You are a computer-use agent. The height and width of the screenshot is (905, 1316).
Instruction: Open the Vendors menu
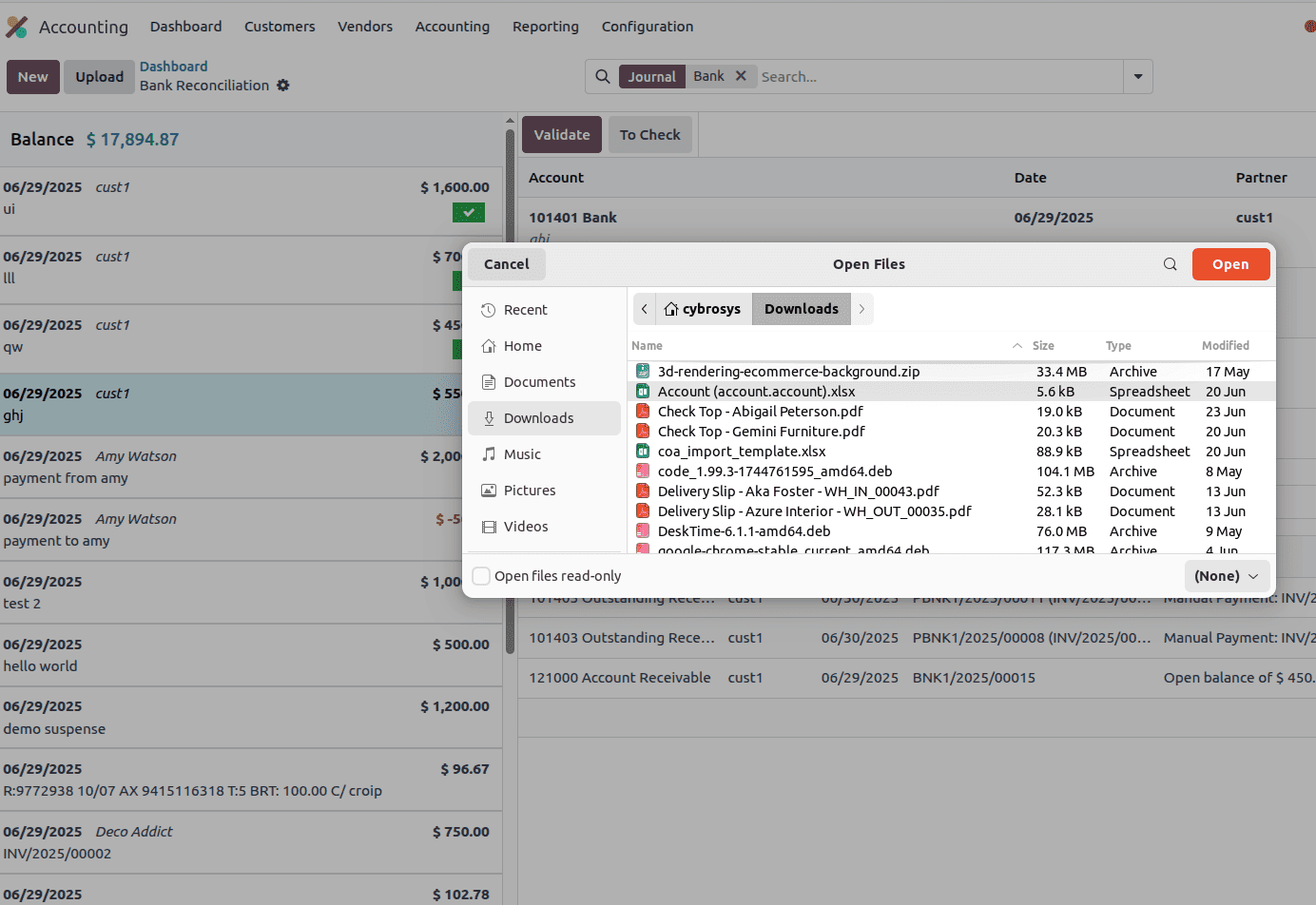point(365,27)
